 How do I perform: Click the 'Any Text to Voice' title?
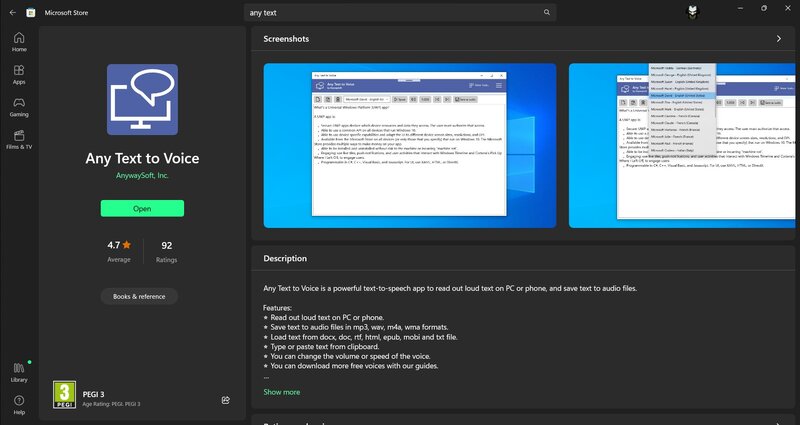(142, 158)
